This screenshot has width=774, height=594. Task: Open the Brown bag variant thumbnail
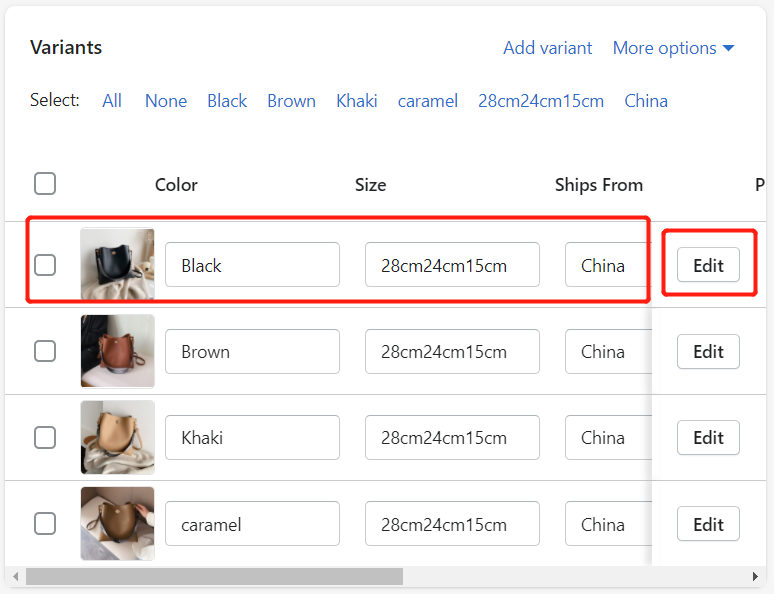[117, 351]
